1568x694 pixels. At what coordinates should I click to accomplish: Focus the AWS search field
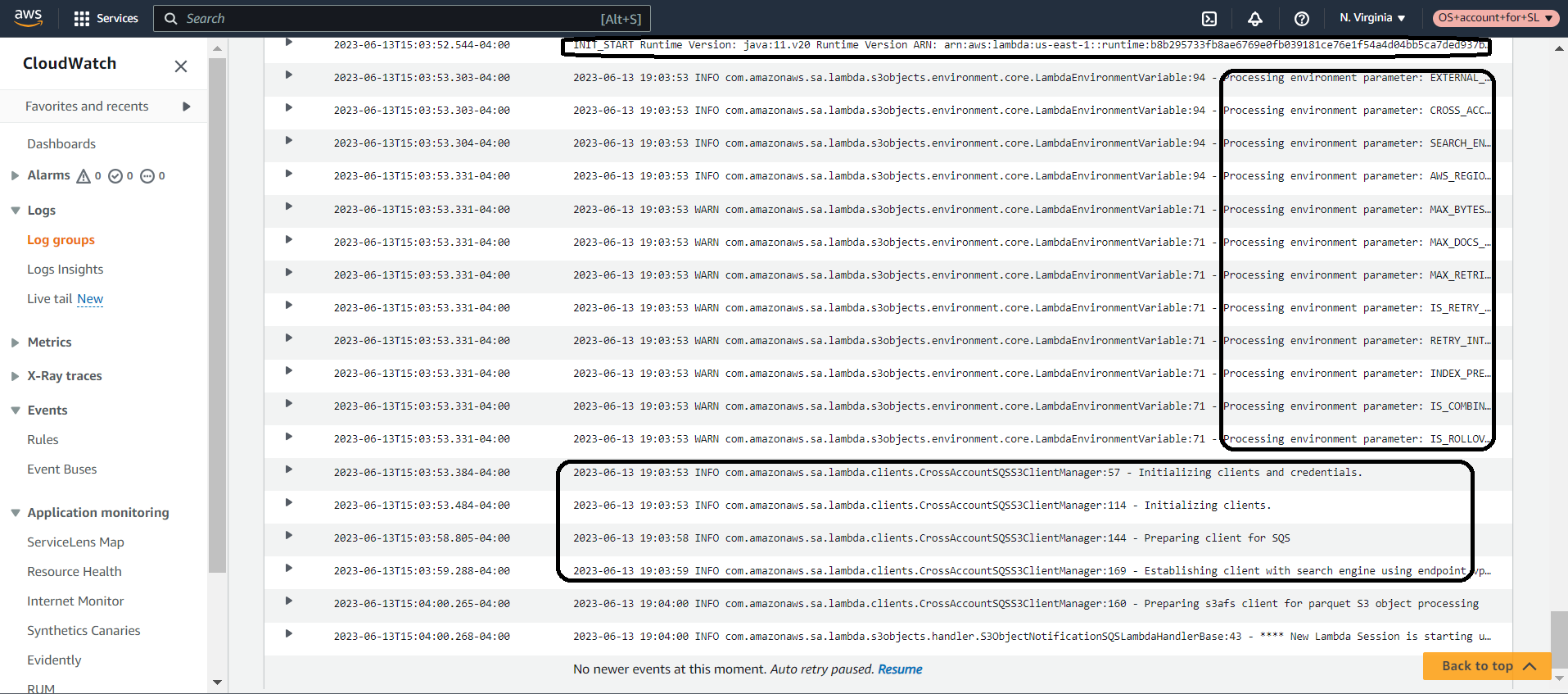click(402, 18)
